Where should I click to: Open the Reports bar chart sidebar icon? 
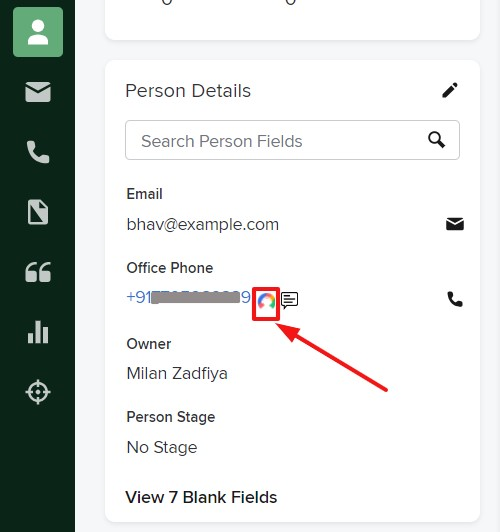38,332
